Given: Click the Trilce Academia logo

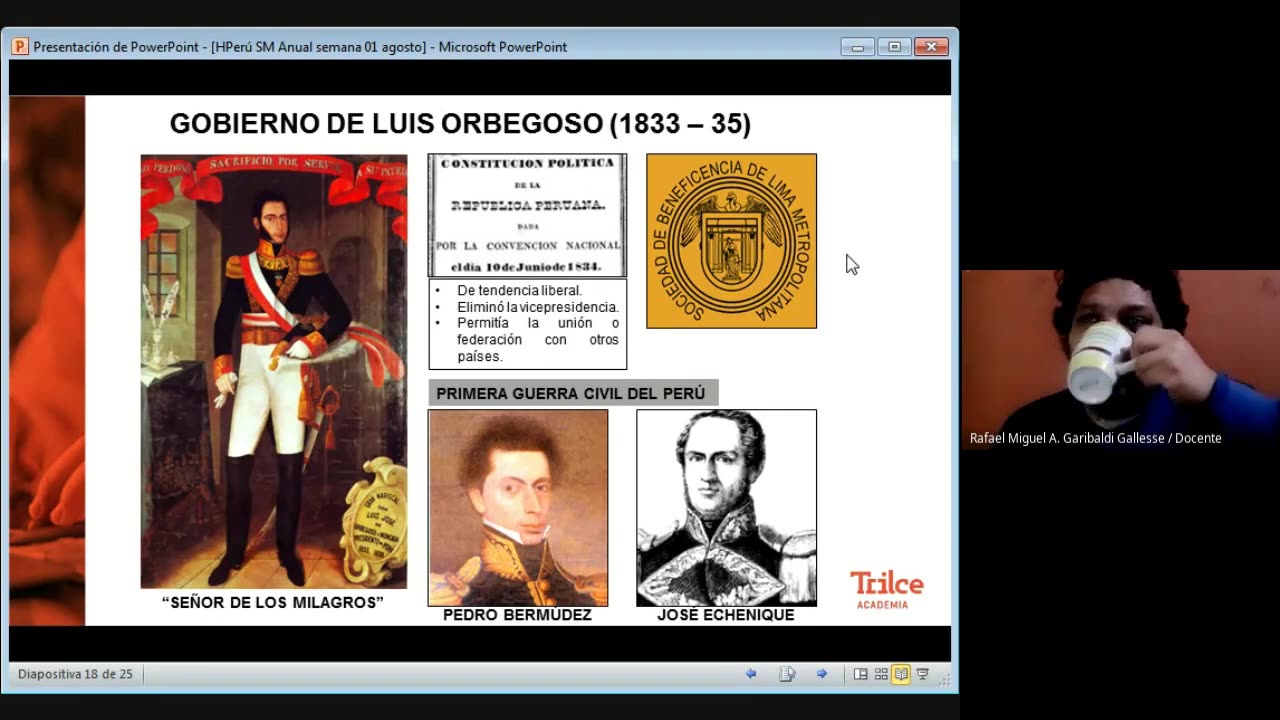Looking at the screenshot, I should point(887,590).
